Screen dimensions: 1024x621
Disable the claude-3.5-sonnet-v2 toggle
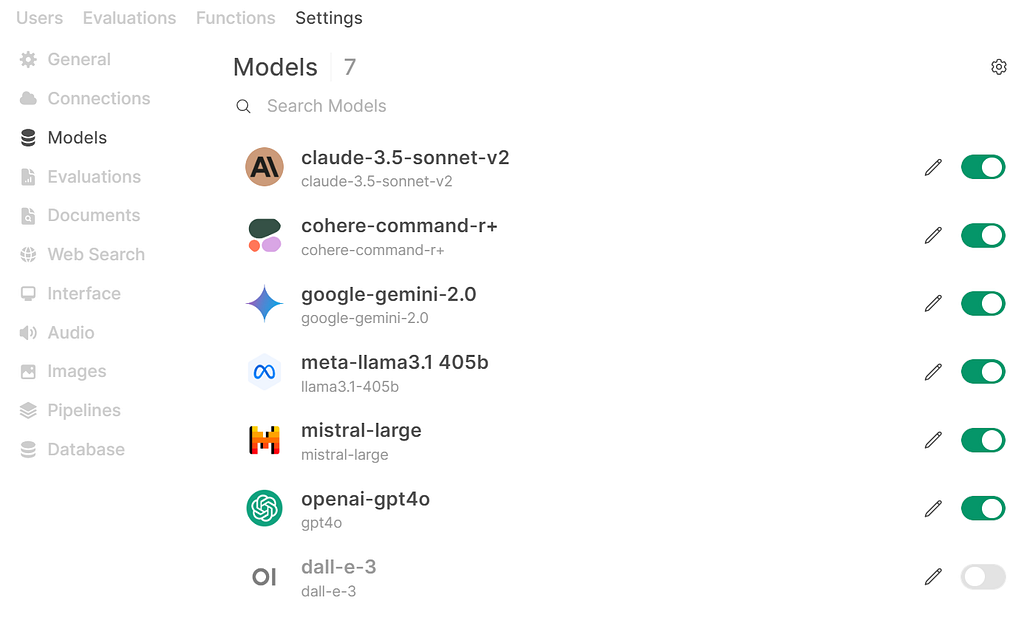[983, 167]
